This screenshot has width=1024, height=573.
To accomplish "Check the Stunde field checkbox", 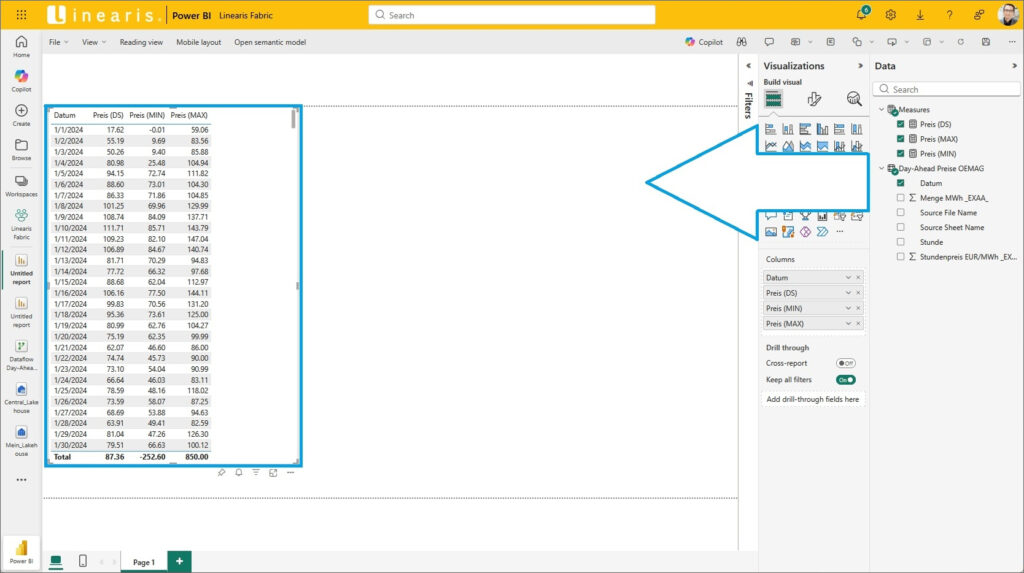I will click(x=901, y=242).
